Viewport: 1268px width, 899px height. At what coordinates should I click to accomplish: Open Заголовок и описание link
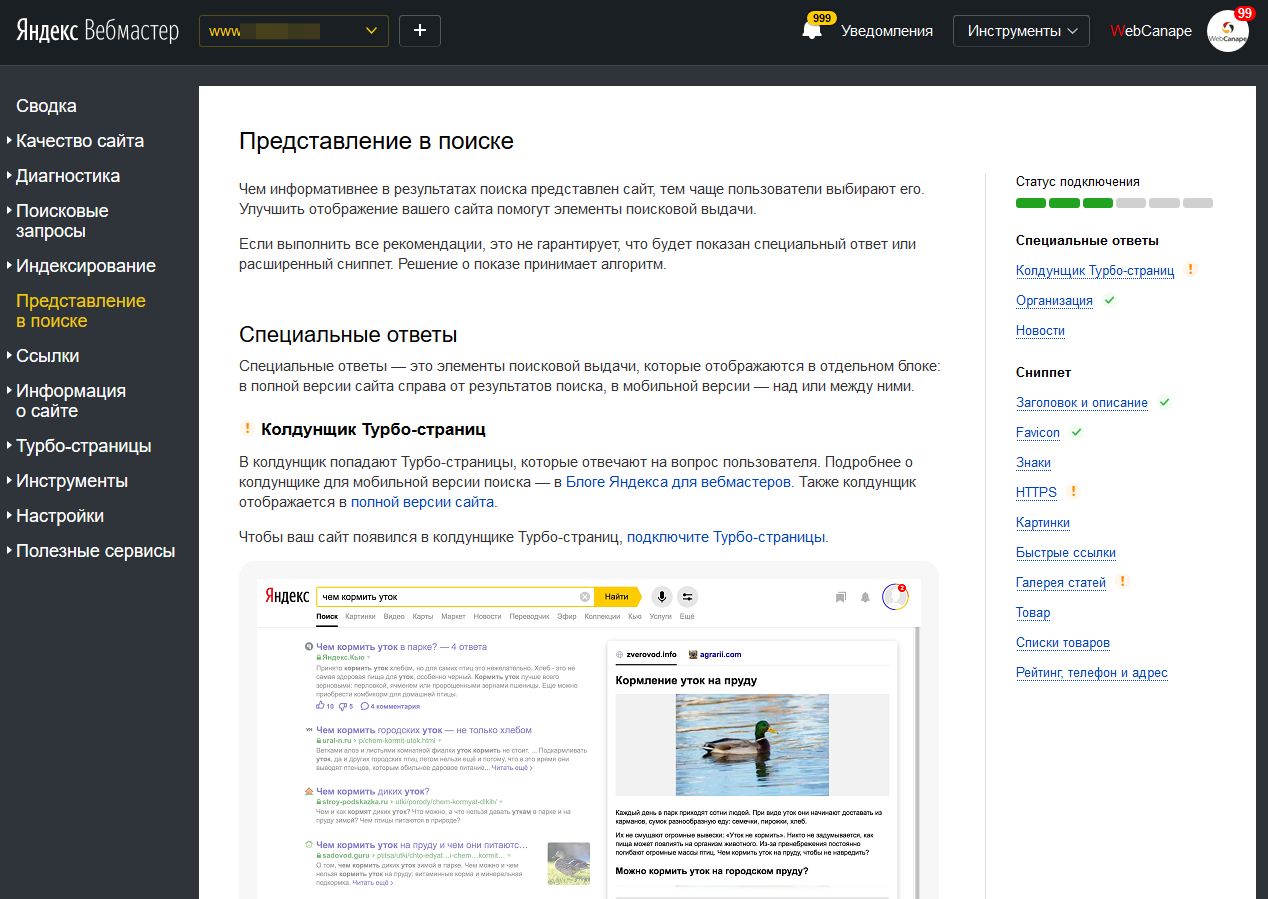tap(1082, 403)
